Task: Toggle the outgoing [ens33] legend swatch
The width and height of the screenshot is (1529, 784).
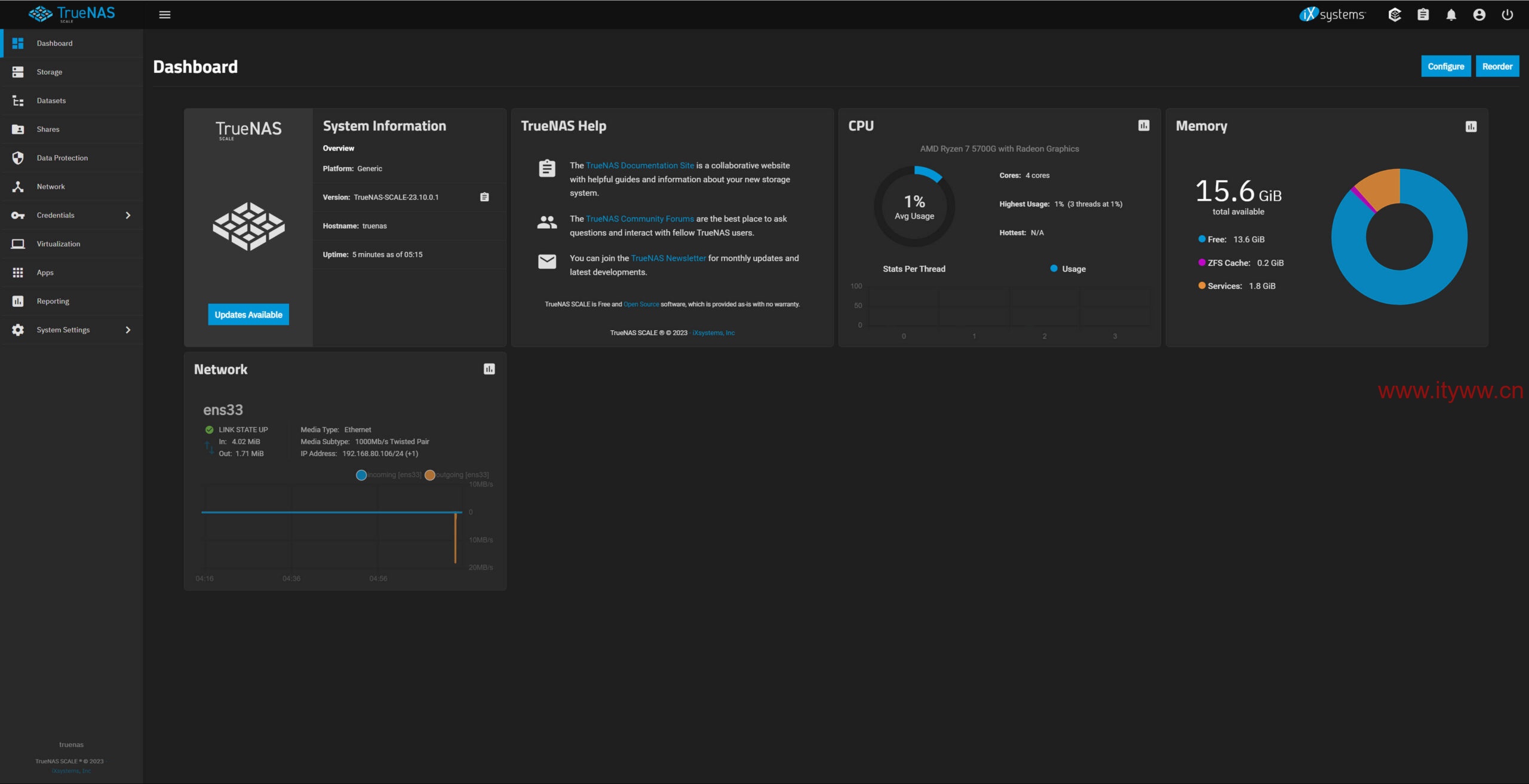Action: [x=429, y=475]
